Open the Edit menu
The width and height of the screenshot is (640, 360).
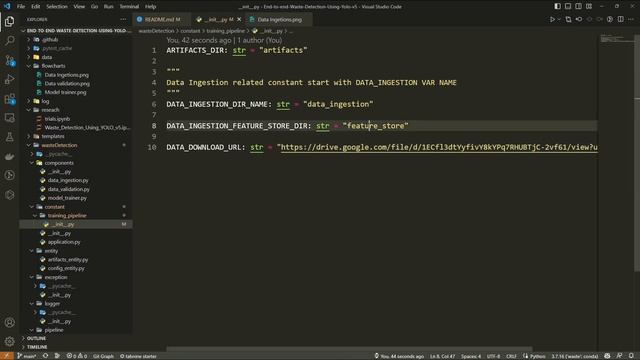36,7
